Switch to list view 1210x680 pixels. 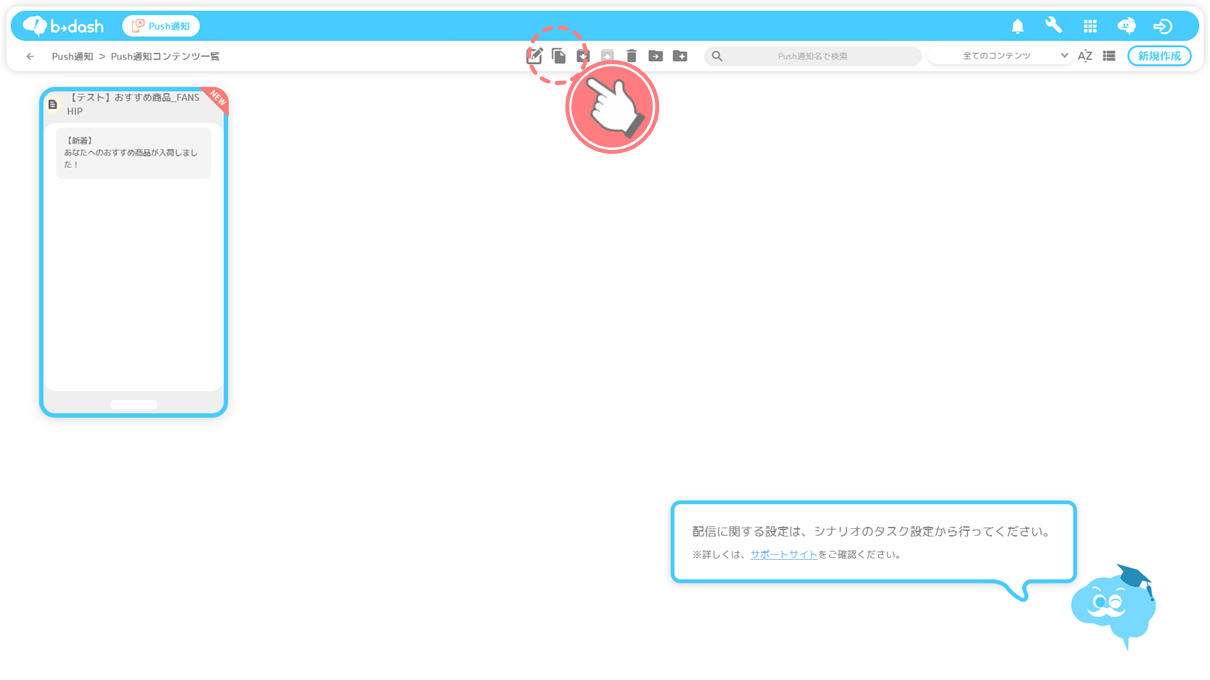[x=1109, y=56]
